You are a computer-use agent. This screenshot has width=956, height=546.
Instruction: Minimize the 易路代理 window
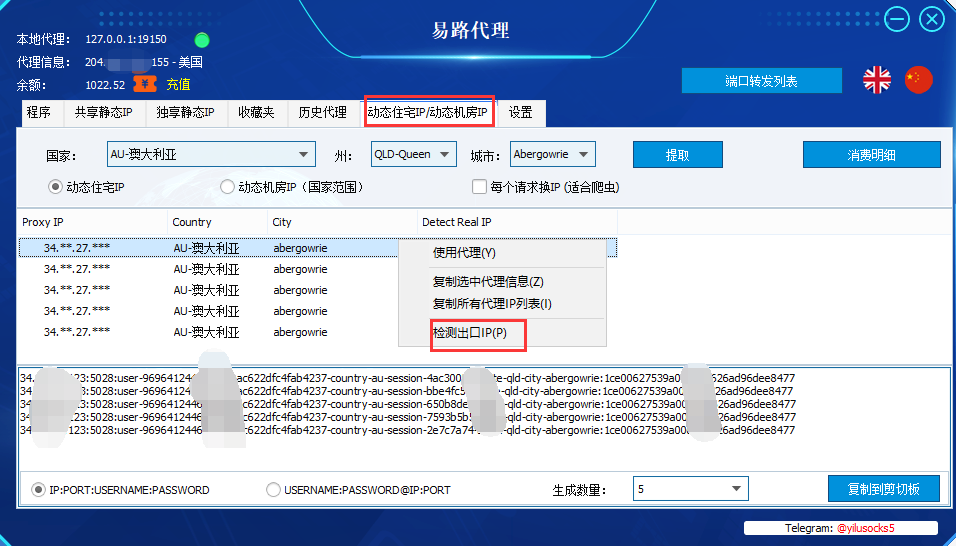point(897,19)
